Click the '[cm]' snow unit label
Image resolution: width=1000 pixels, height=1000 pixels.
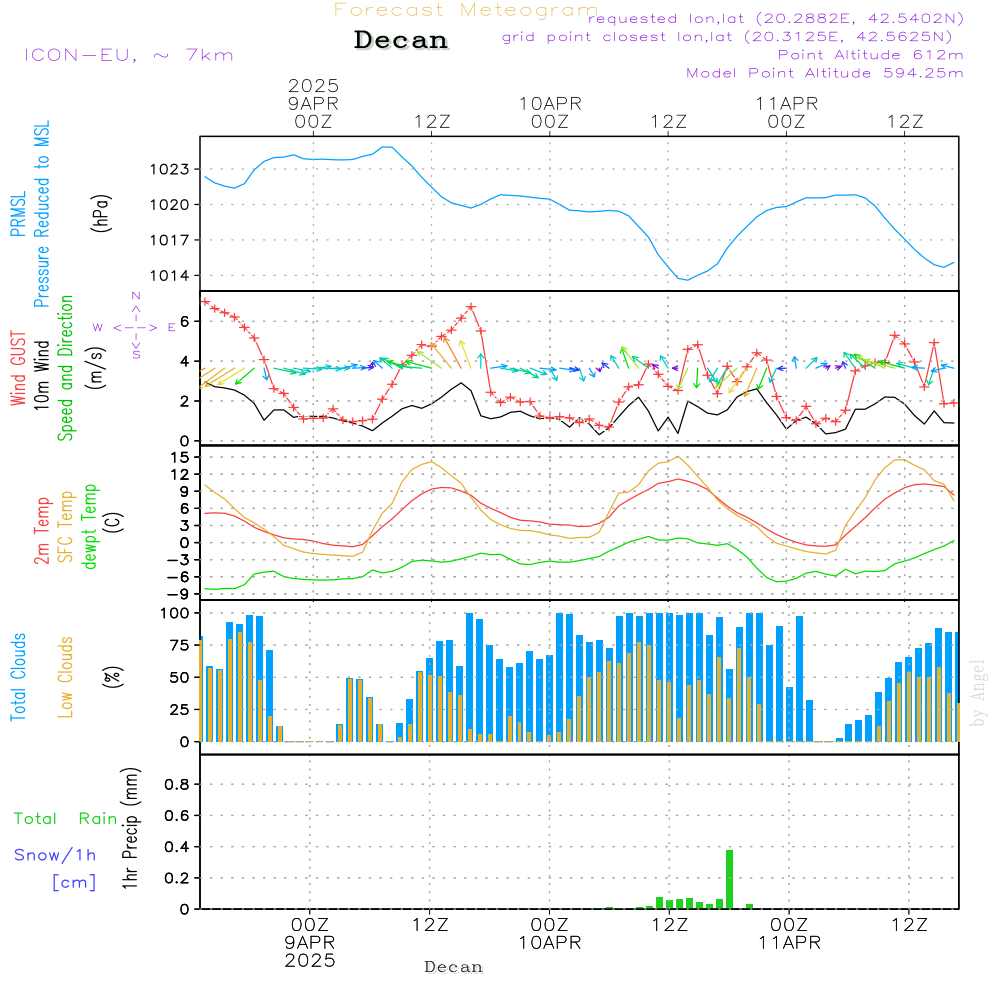pyautogui.click(x=74, y=882)
